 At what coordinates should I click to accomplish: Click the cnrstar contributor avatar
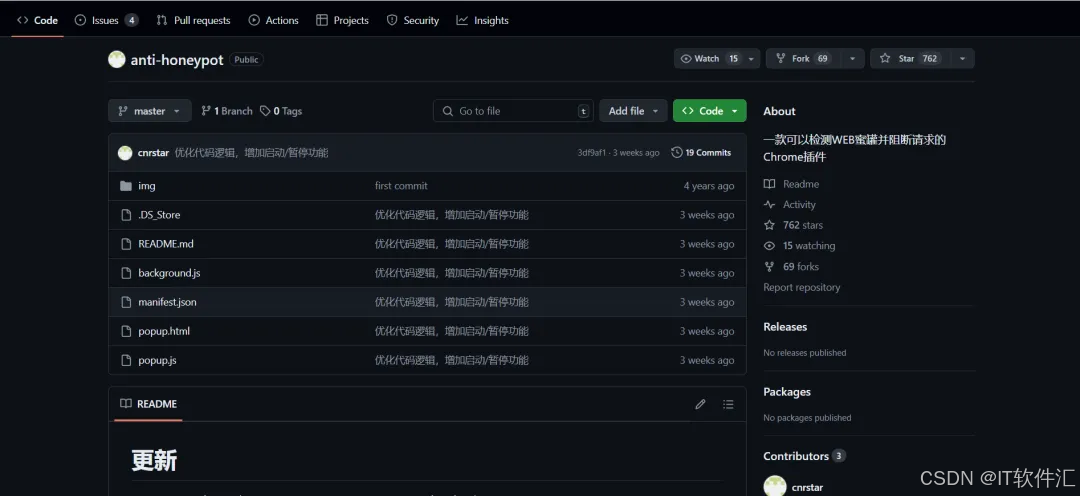point(775,486)
